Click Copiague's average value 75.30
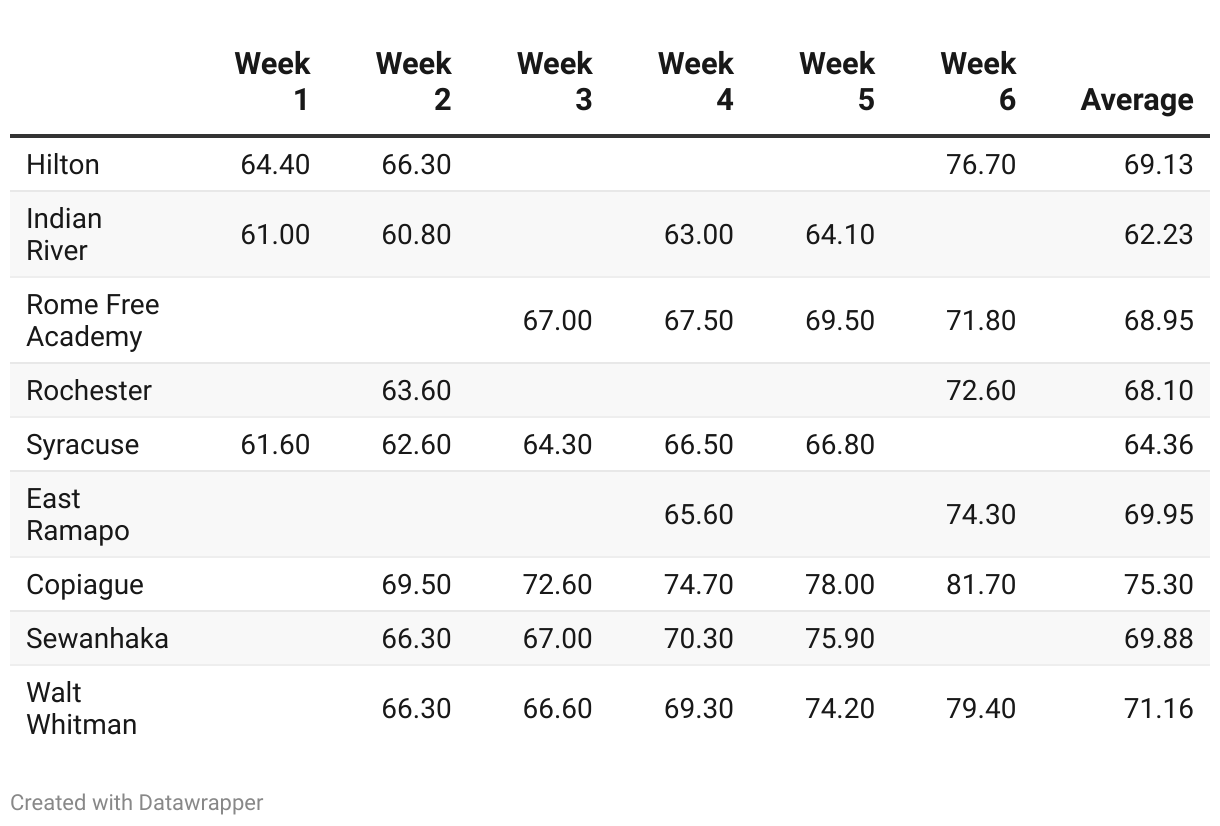The width and height of the screenshot is (1220, 826). click(1158, 584)
